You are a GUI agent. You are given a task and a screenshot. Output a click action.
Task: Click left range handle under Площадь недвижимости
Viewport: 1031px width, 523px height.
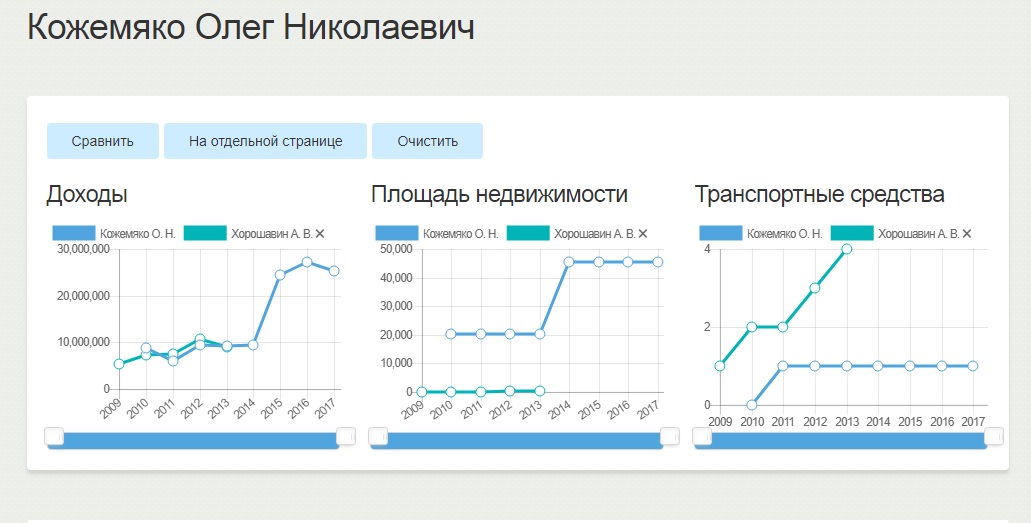379,436
